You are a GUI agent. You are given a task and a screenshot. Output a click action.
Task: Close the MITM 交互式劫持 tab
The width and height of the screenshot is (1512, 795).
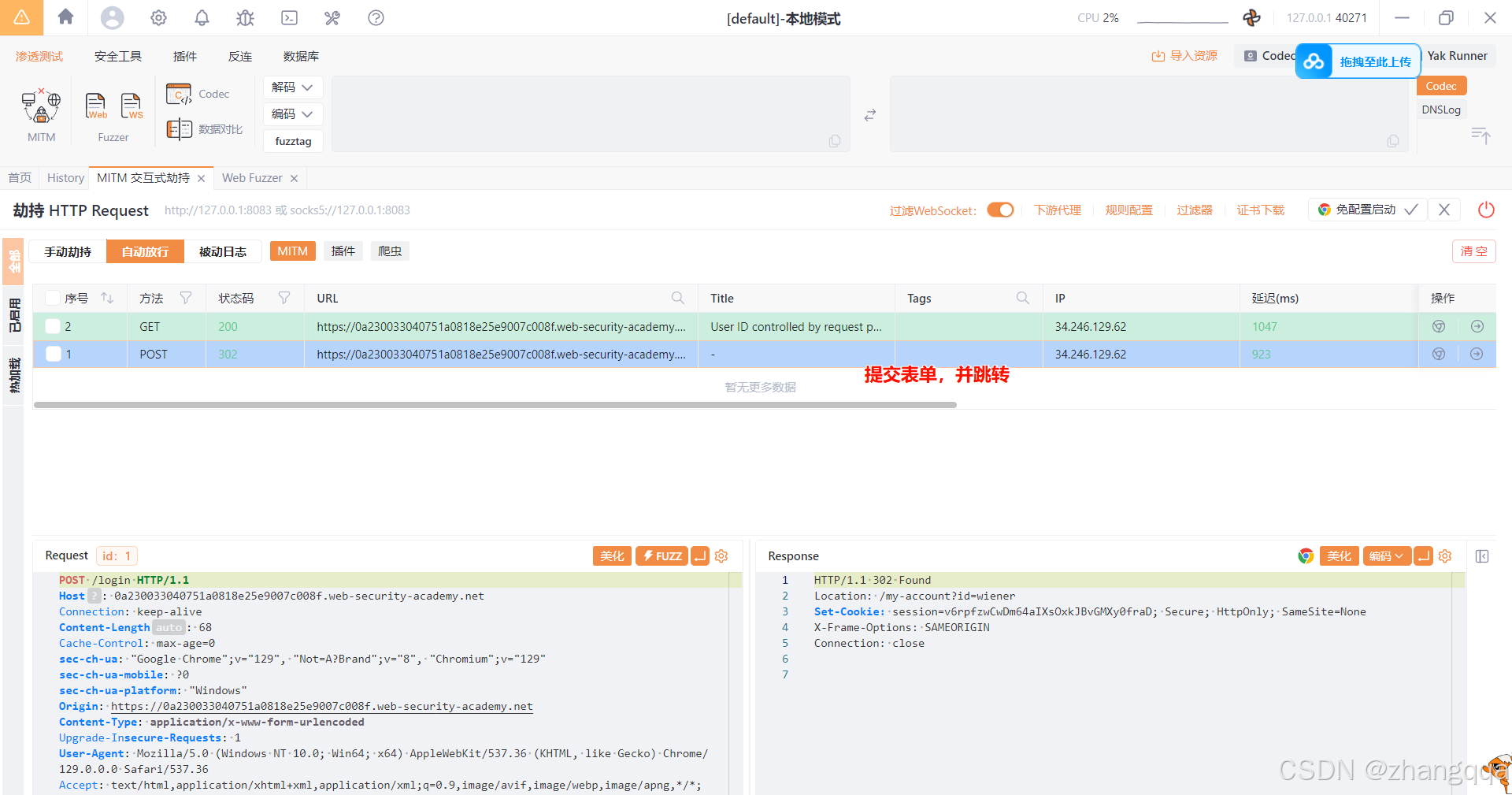coord(202,178)
